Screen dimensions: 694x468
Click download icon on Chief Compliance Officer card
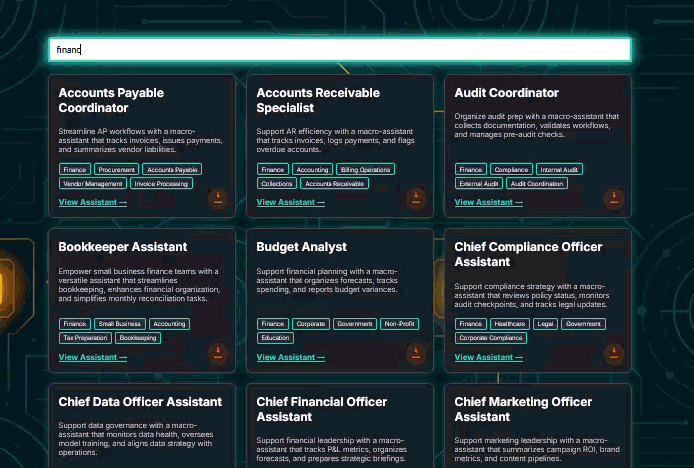click(614, 352)
